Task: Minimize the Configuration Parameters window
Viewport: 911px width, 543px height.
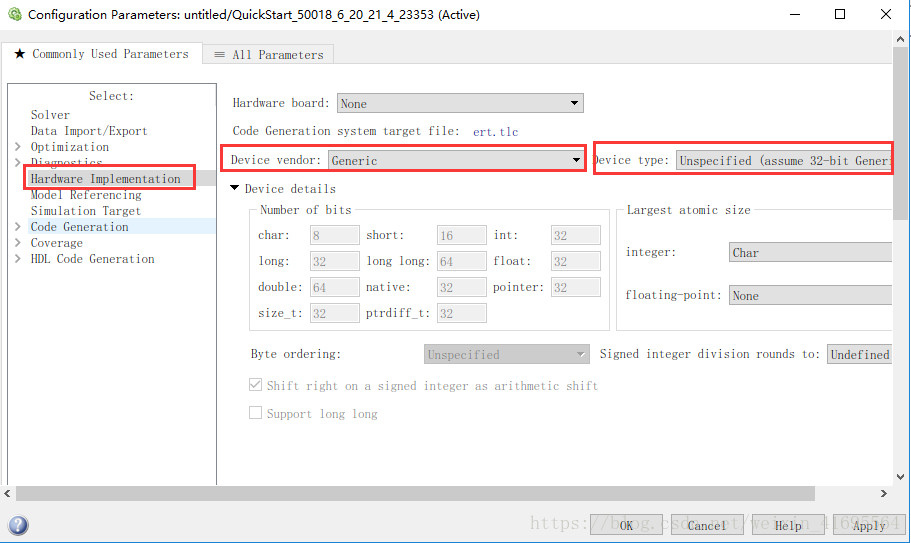Action: pos(795,14)
